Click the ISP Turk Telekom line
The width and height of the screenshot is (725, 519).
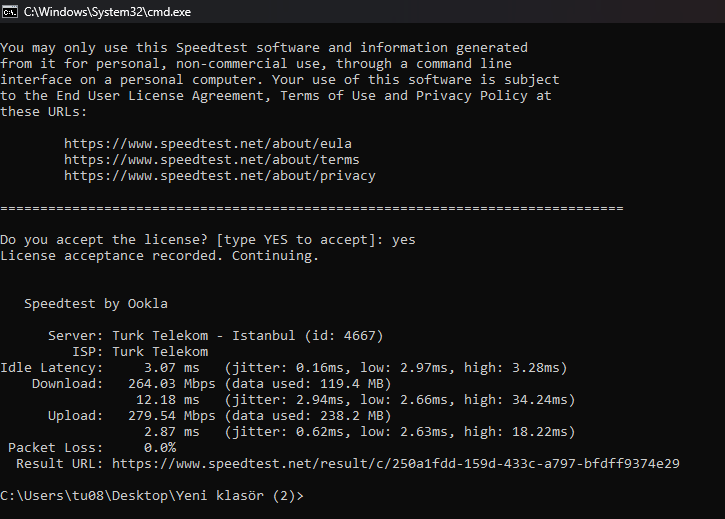(140, 352)
